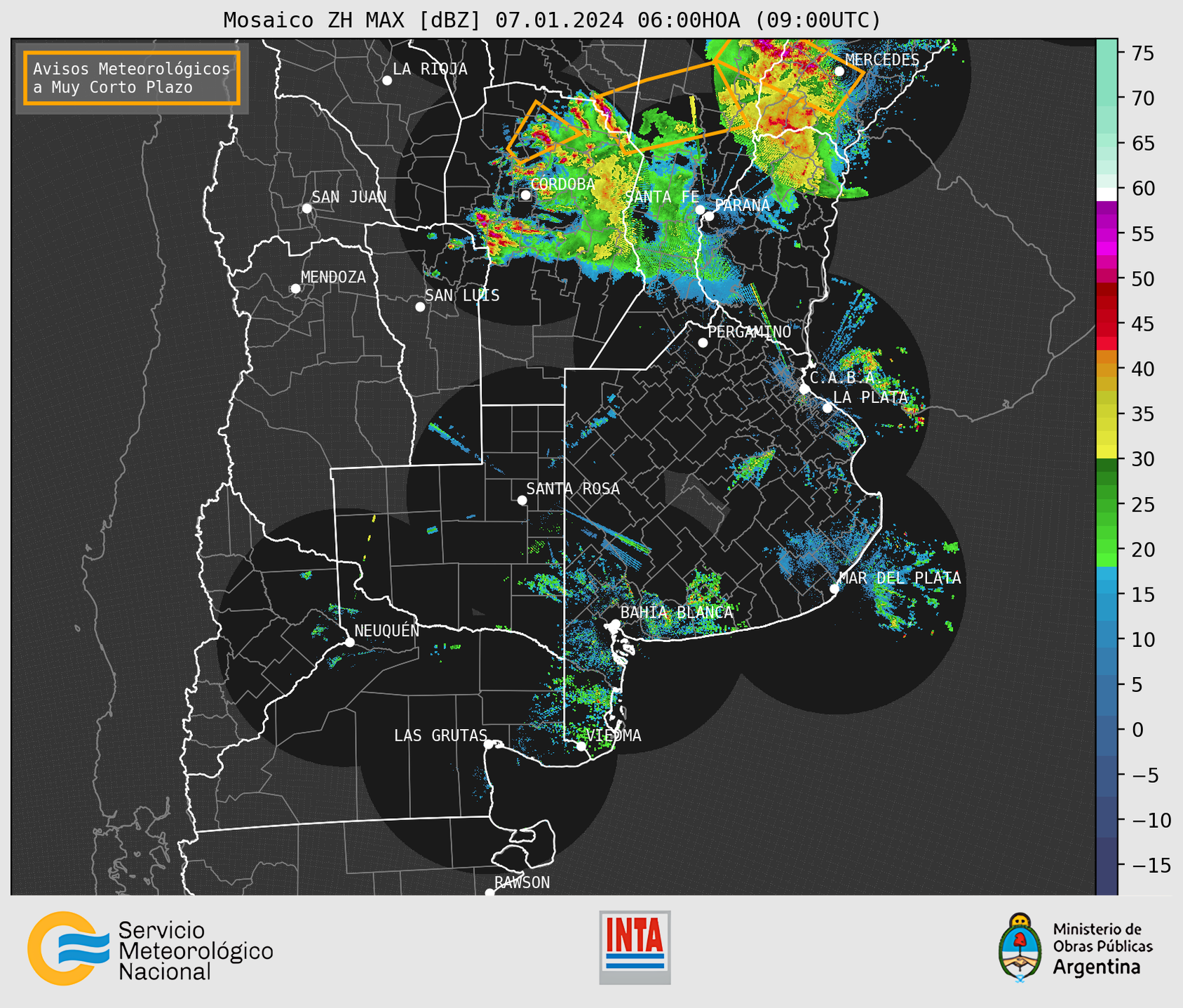The image size is (1183, 1008).
Task: Click the RAWSON label text
Action: pyautogui.click(x=522, y=883)
